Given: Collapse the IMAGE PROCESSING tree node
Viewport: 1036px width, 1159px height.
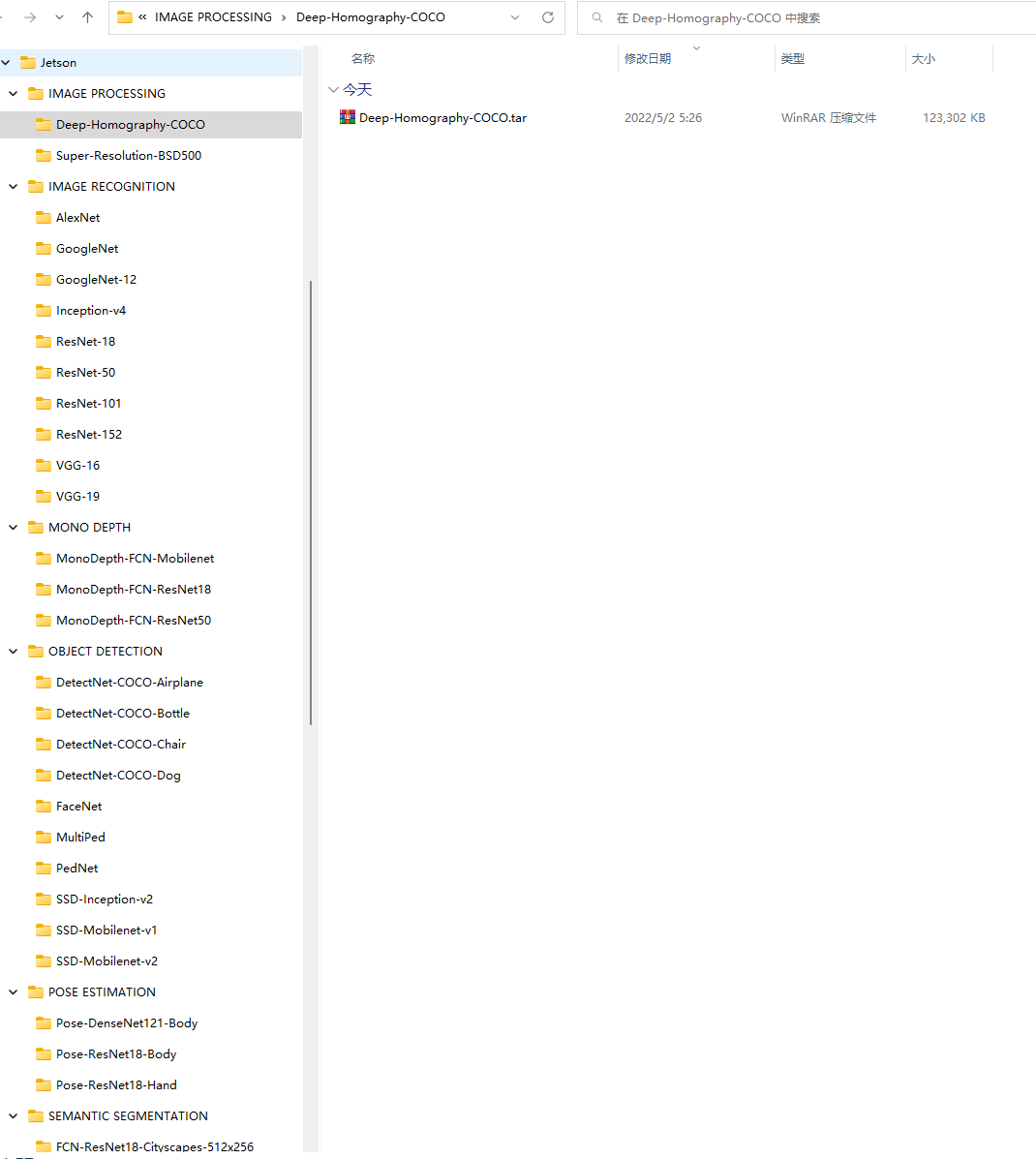Looking at the screenshot, I should point(13,94).
